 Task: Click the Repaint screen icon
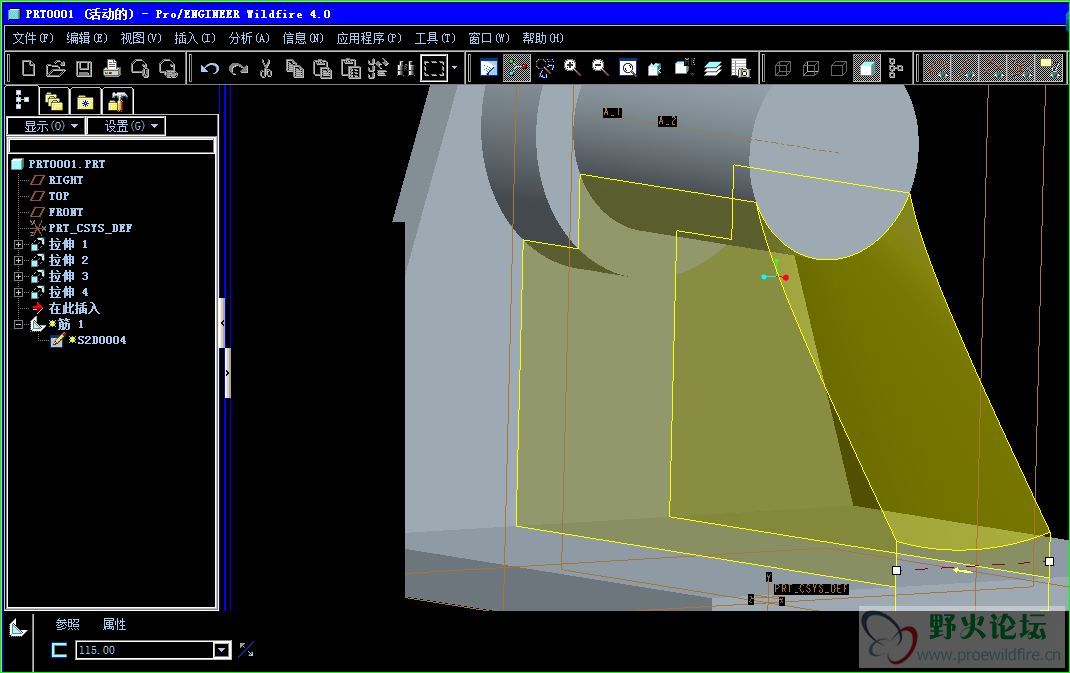(x=489, y=68)
